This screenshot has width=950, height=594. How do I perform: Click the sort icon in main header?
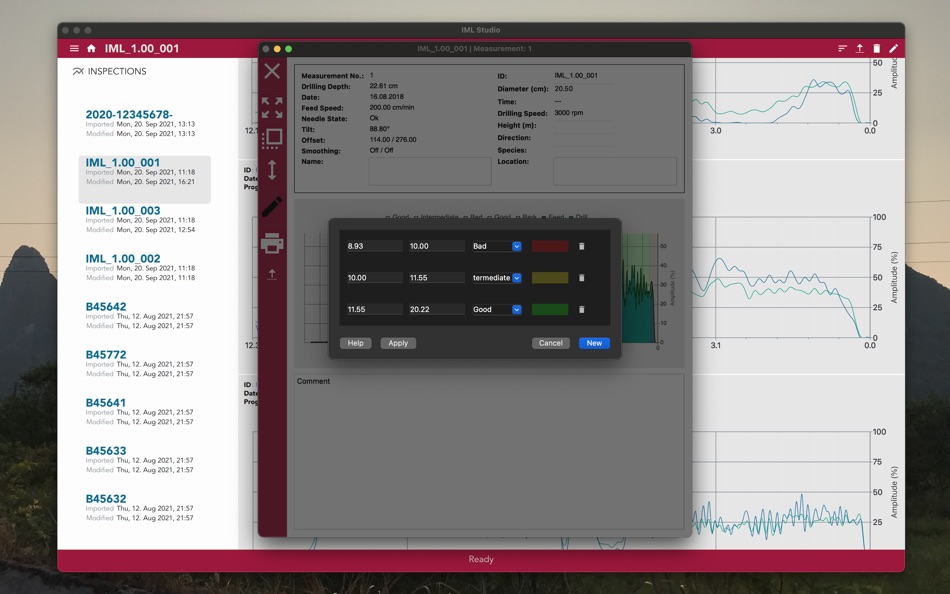[842, 48]
